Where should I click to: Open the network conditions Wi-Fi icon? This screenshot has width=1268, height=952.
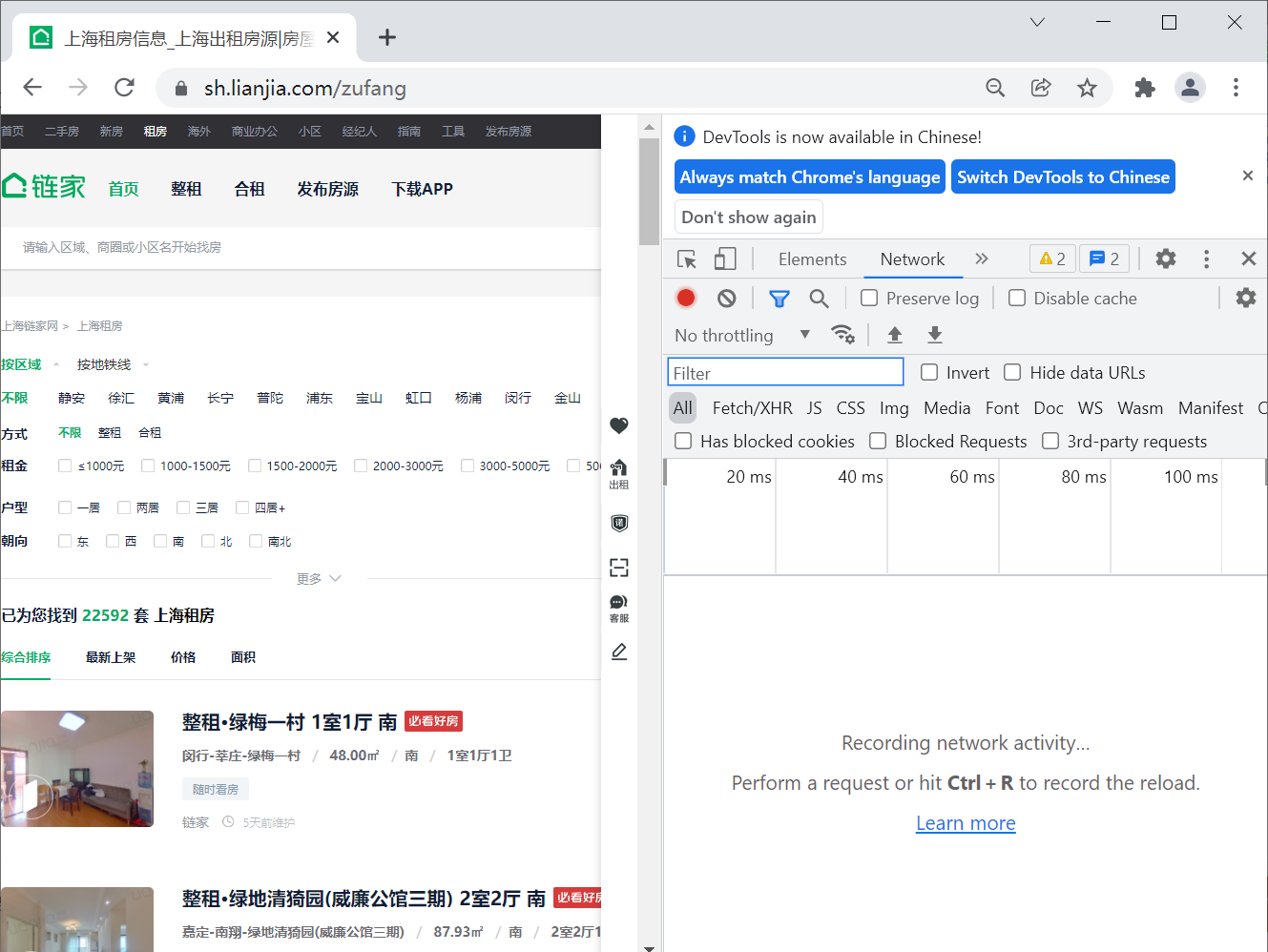pyautogui.click(x=842, y=334)
